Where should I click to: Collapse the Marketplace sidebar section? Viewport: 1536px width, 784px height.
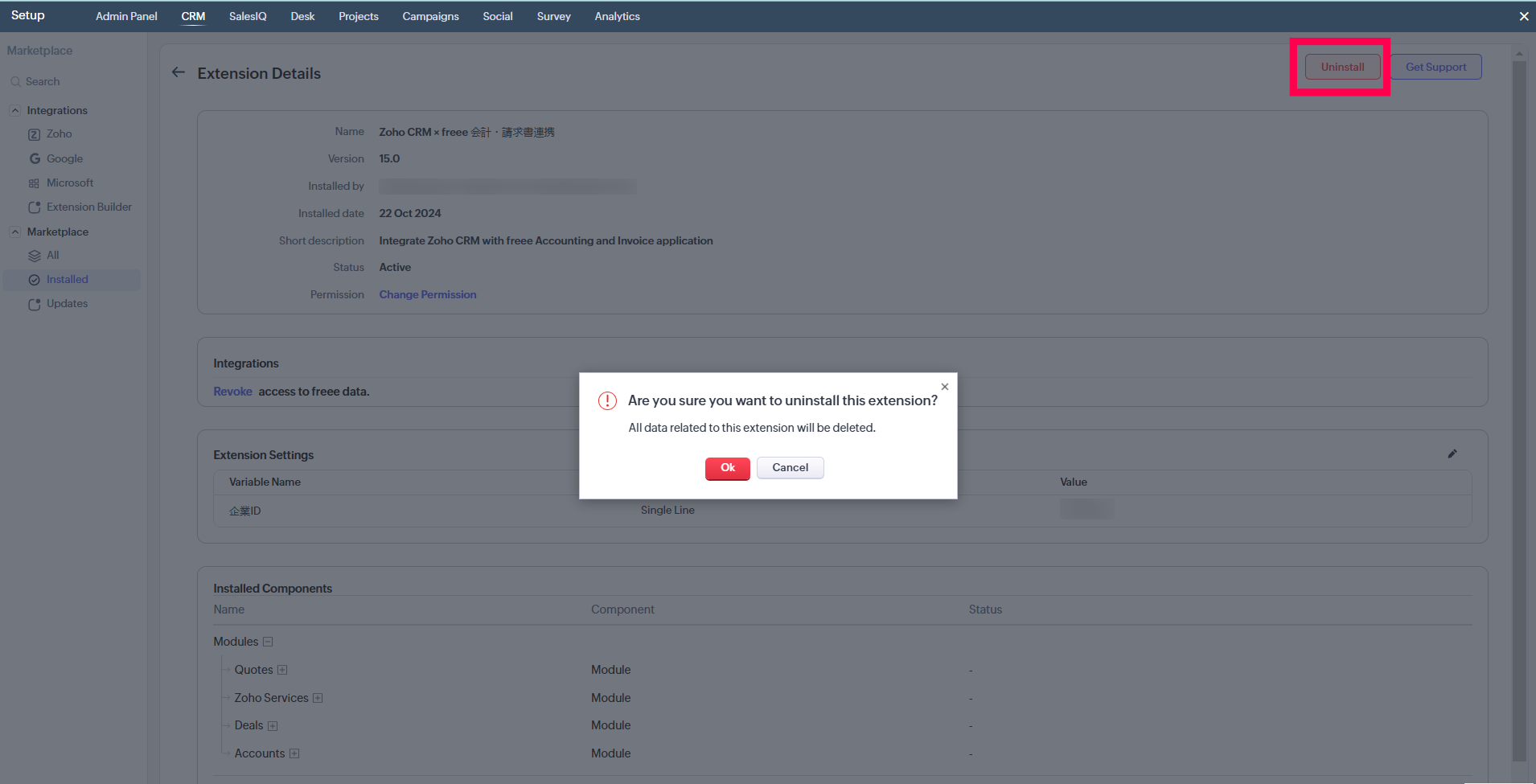(15, 232)
